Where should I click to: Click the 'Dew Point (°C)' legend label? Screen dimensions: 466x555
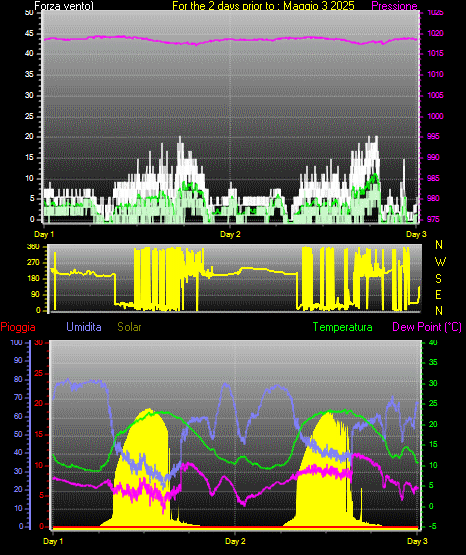tap(427, 327)
